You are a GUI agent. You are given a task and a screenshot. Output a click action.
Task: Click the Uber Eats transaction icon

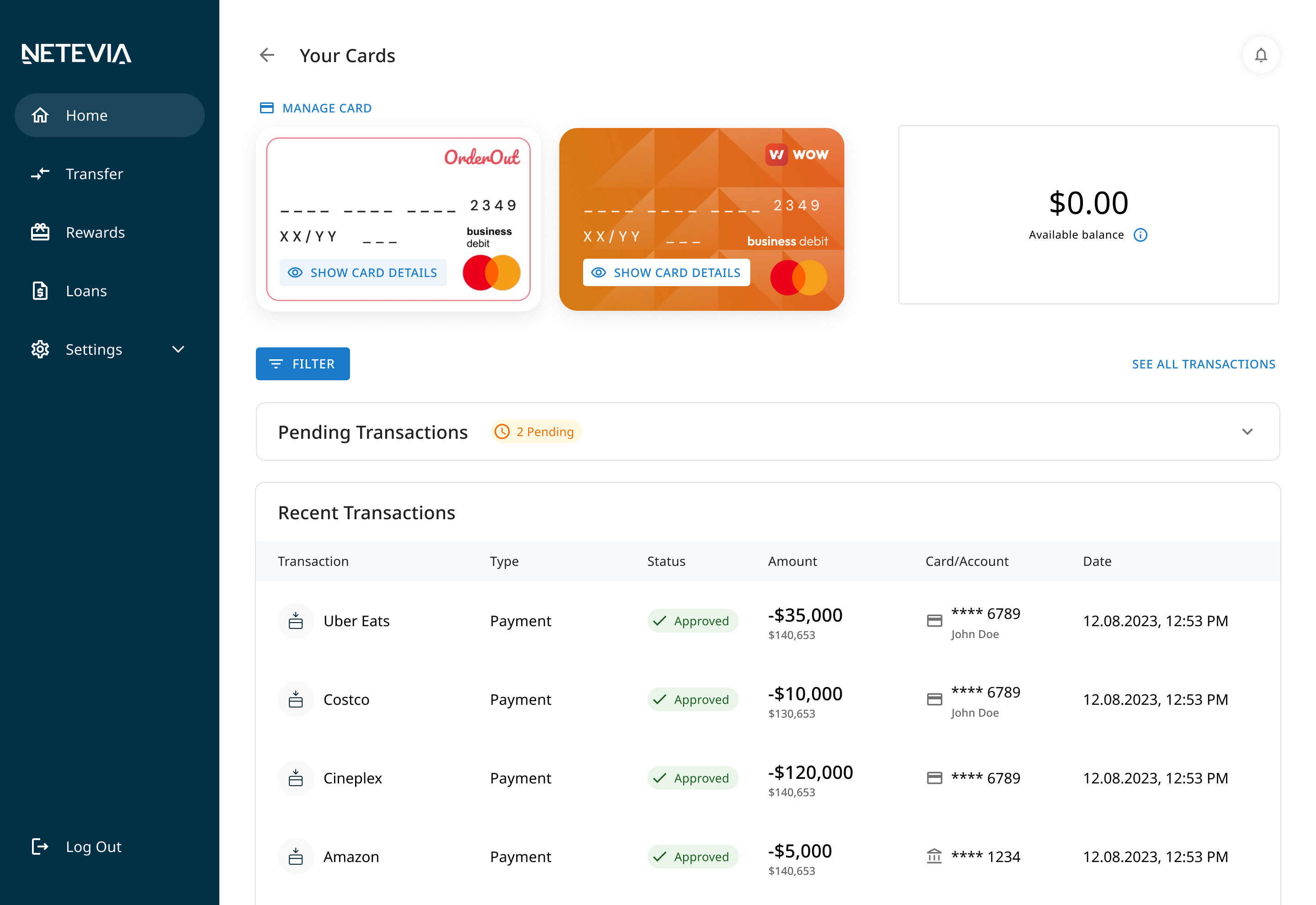(295, 621)
